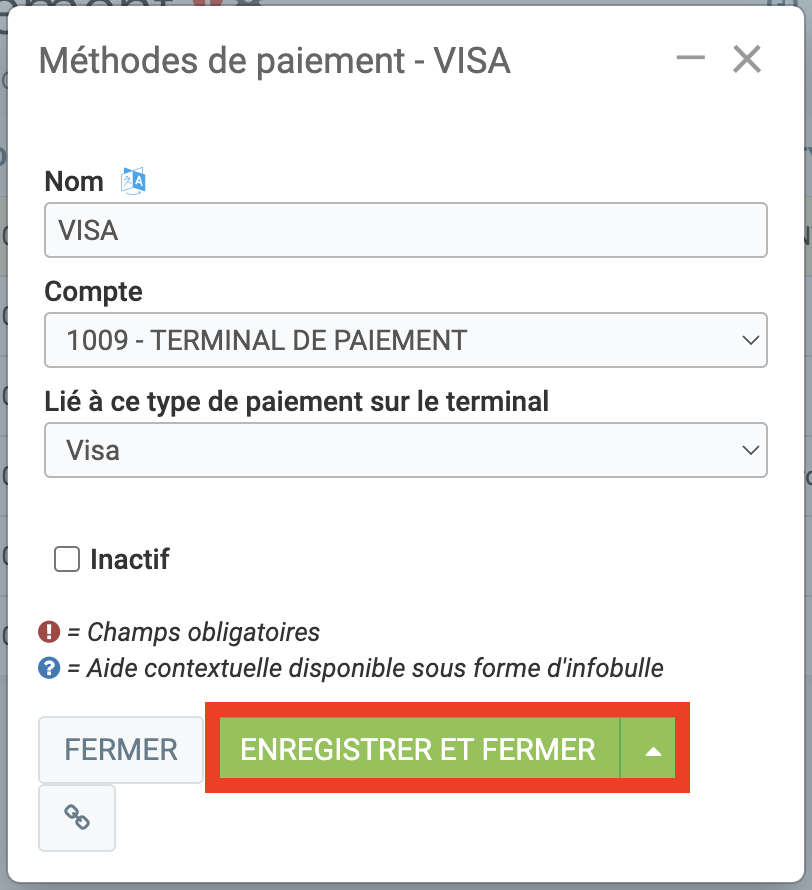Click the Inactif checkbox label text
This screenshot has height=890, width=812.
[x=130, y=559]
